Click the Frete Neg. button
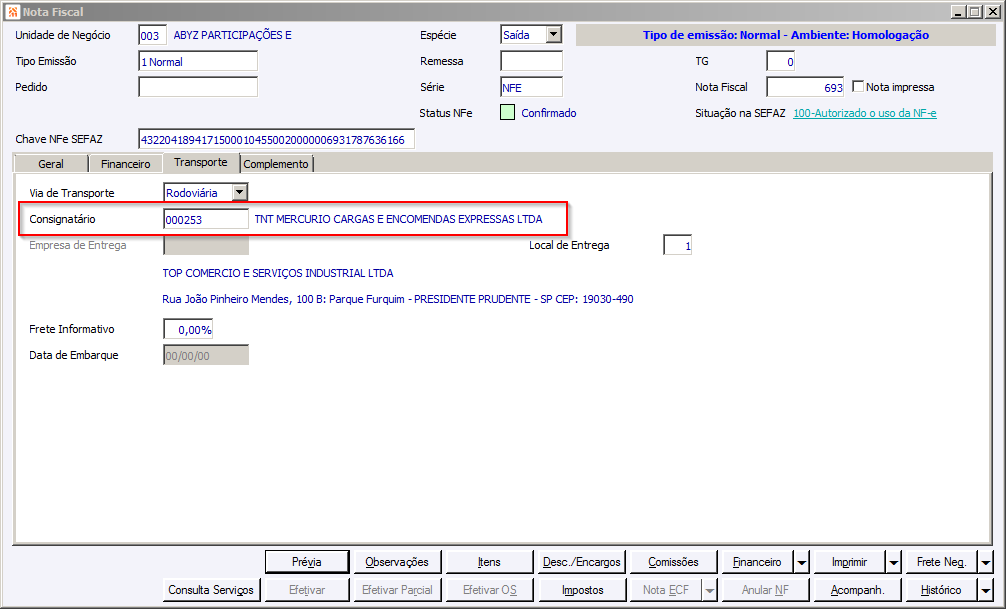The image size is (1006, 609). click(x=941, y=562)
